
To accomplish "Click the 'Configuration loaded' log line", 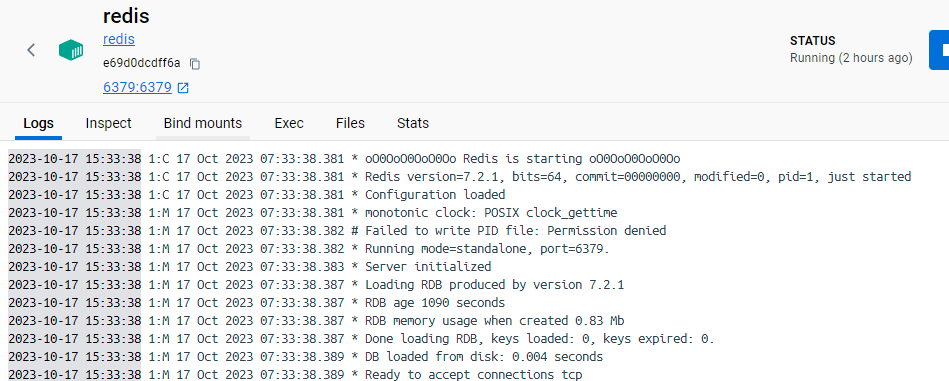I will coord(257,195).
